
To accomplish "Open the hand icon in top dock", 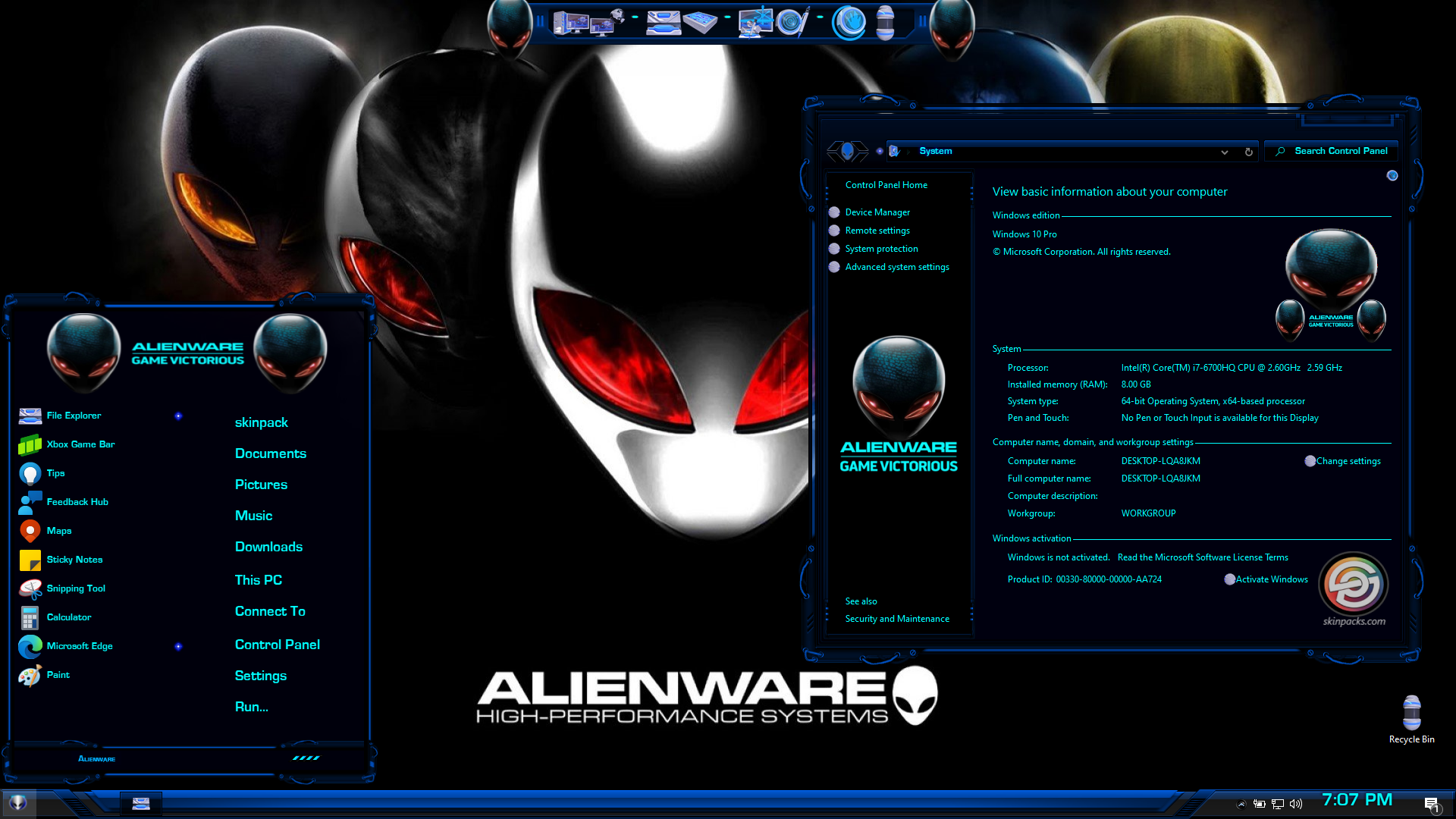I will (849, 22).
